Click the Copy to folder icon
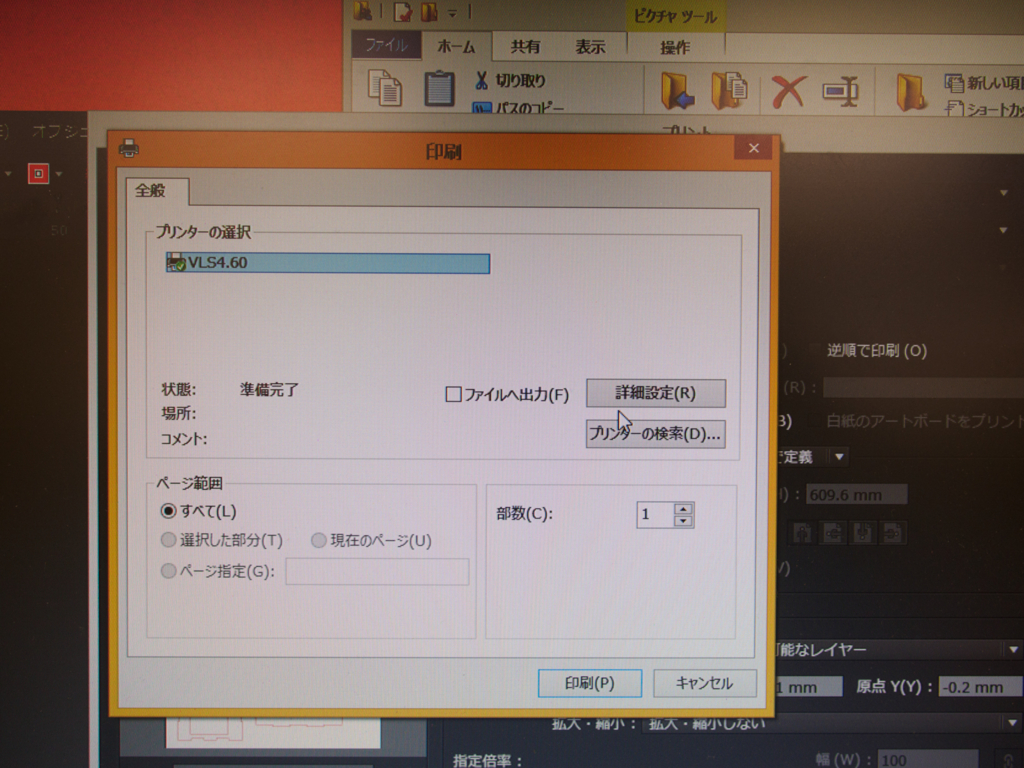The width and height of the screenshot is (1024, 768). (729, 90)
